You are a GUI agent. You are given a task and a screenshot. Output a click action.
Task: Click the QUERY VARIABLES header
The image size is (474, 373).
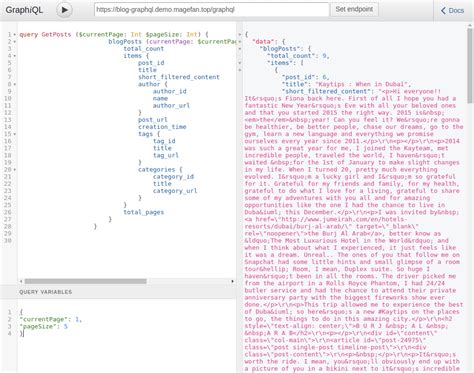pyautogui.click(x=45, y=292)
